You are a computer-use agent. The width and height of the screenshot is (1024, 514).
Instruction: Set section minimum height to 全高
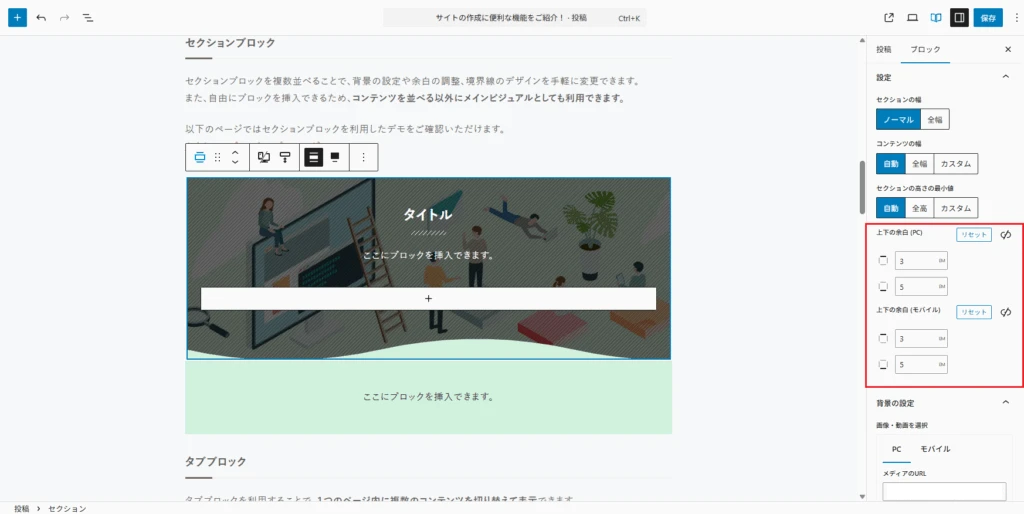point(920,208)
